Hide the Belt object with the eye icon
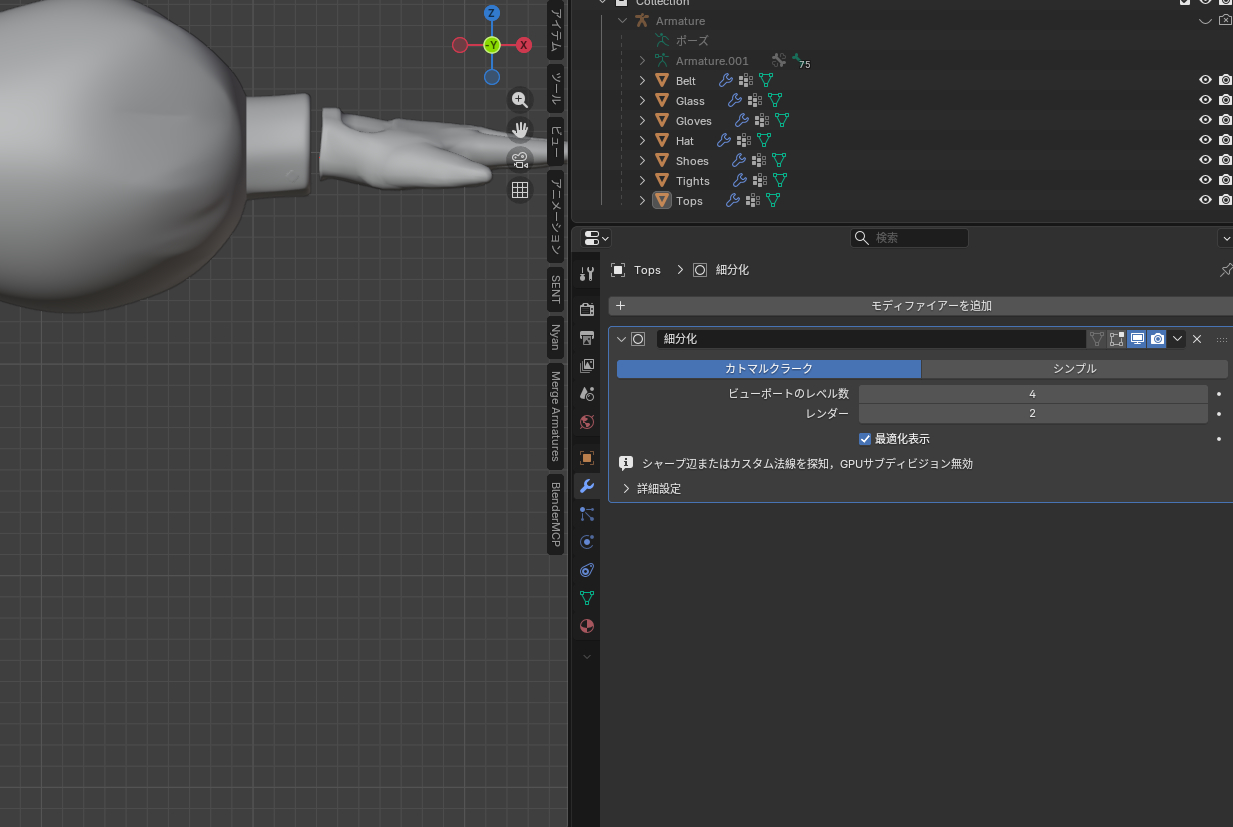Image resolution: width=1233 pixels, height=827 pixels. (x=1205, y=80)
